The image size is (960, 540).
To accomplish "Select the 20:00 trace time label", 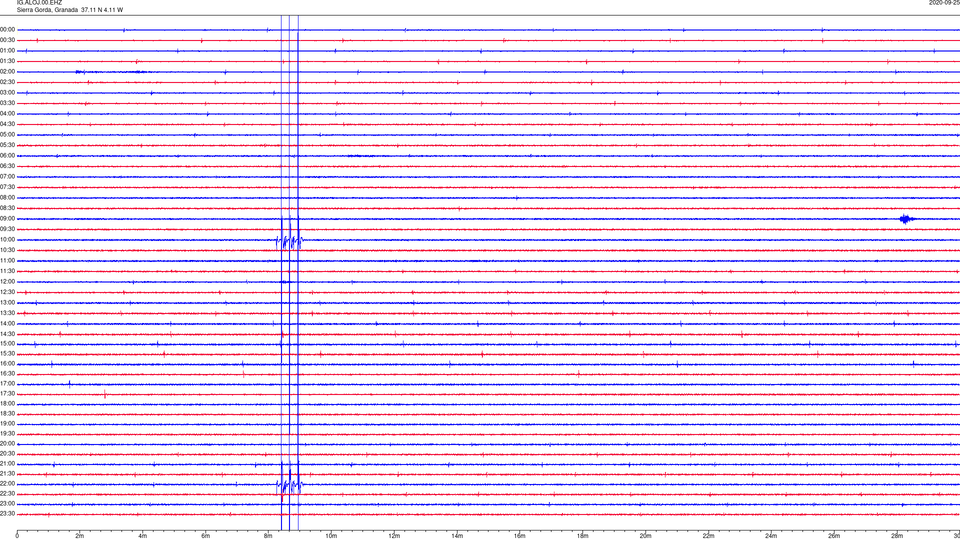I will pyautogui.click(x=8, y=444).
